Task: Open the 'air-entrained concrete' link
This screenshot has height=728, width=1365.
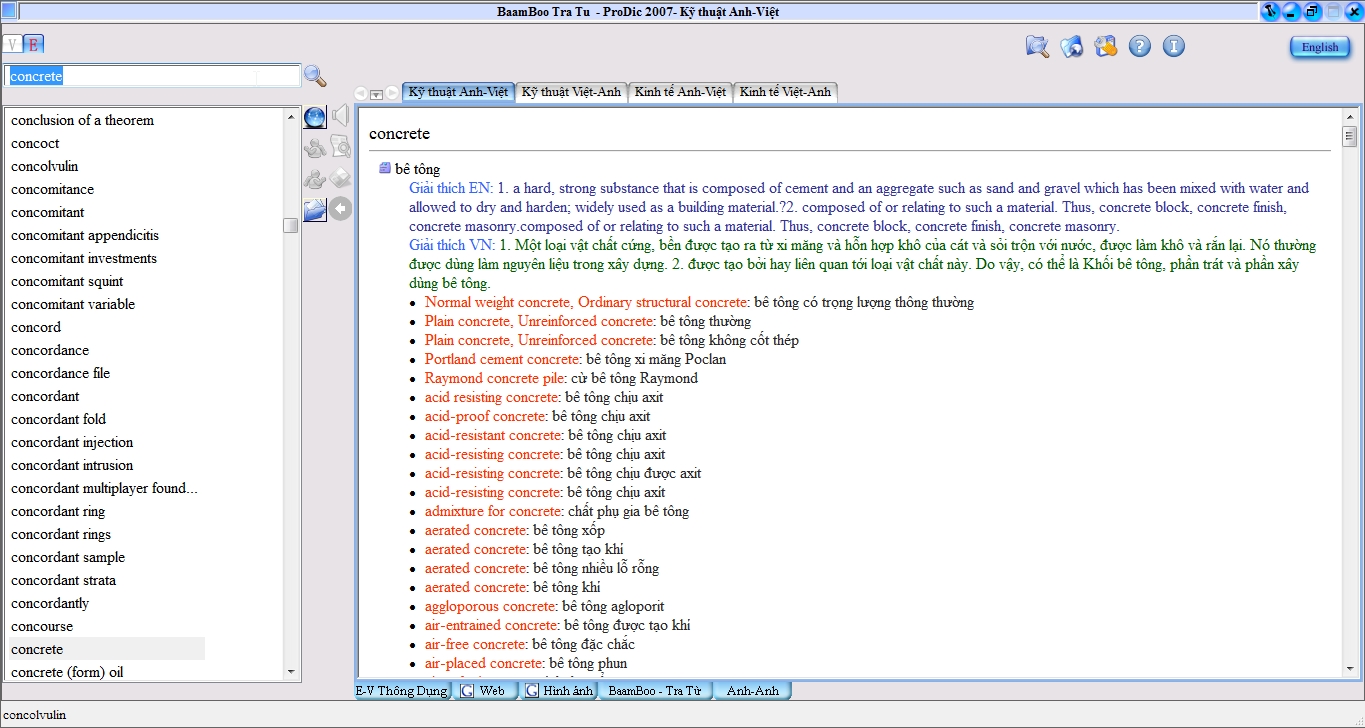Action: coord(490,625)
